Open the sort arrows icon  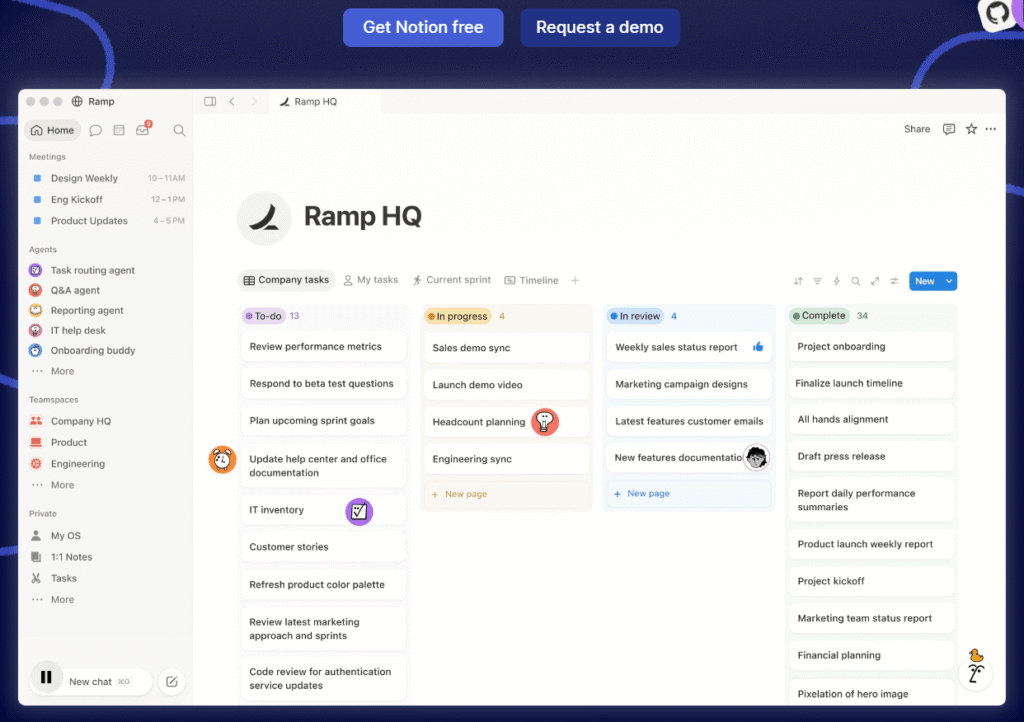[798, 281]
